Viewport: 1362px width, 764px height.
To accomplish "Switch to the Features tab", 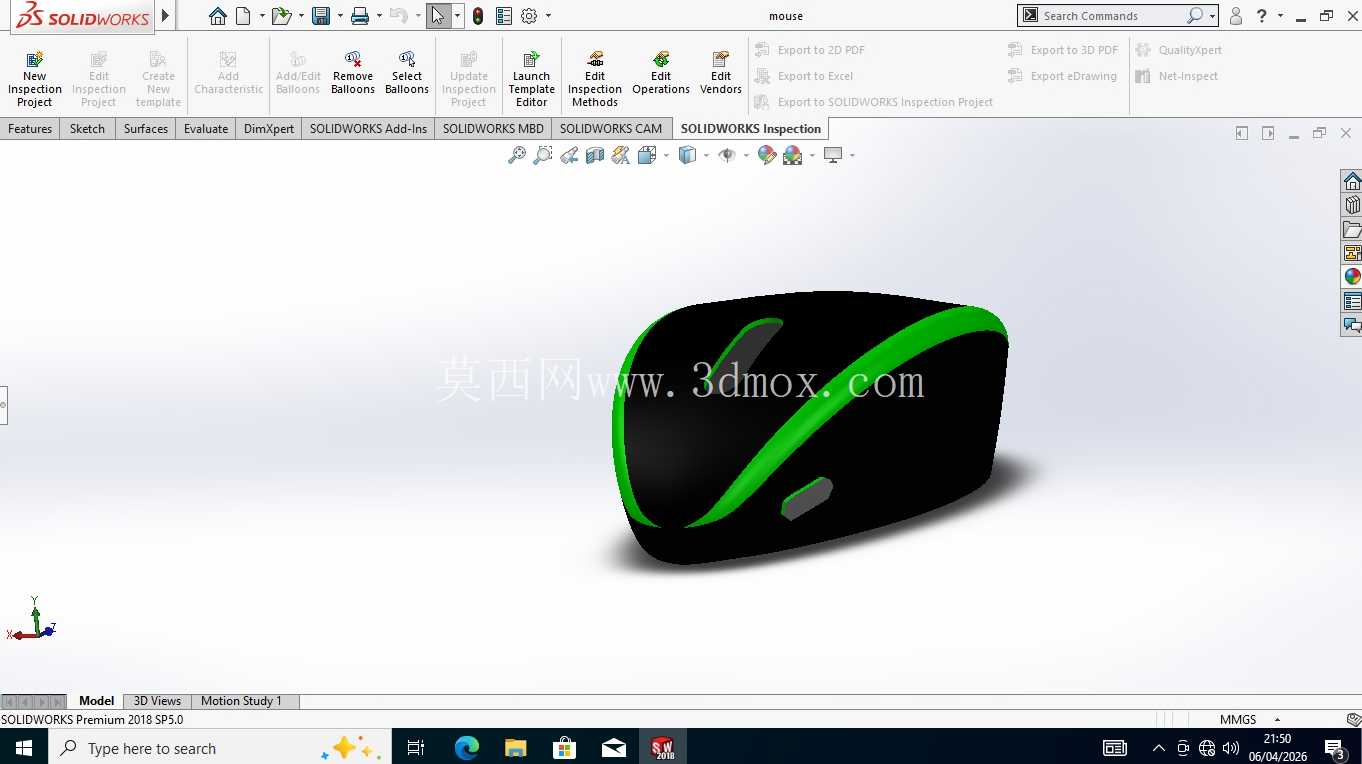I will click(x=30, y=129).
